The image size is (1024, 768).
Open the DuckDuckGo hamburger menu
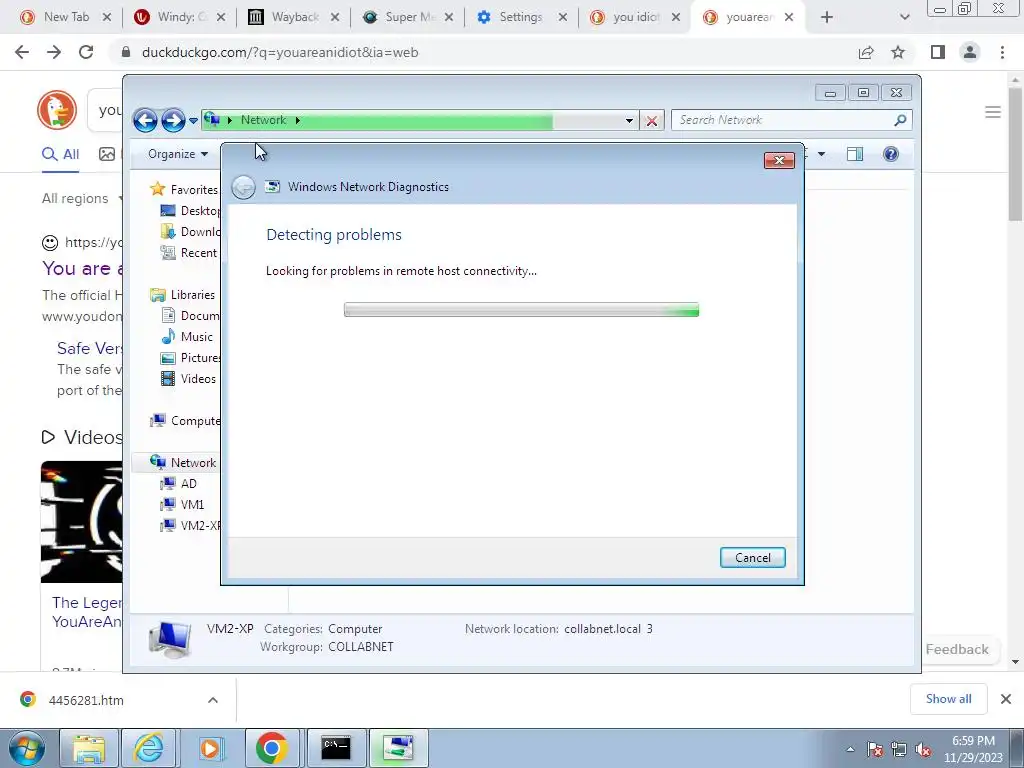pos(993,112)
